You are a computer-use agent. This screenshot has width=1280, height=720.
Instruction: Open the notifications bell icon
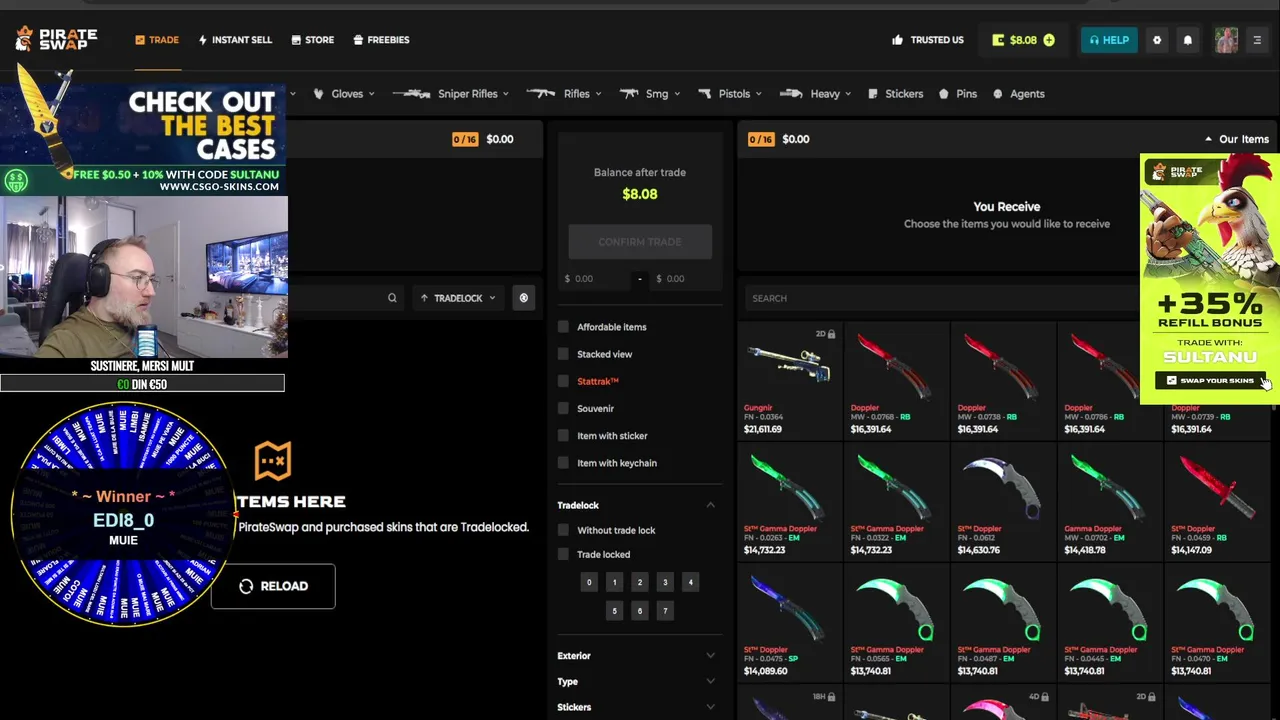[x=1188, y=40]
